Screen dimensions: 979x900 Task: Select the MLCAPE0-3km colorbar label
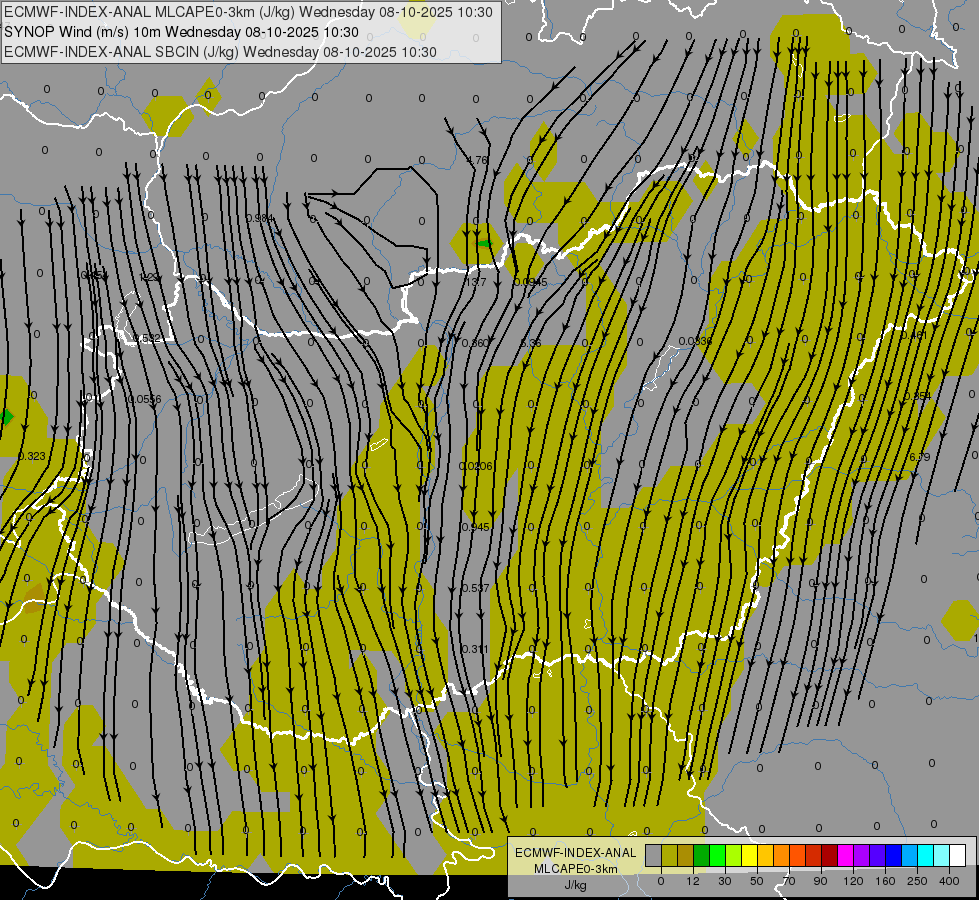[x=576, y=869]
